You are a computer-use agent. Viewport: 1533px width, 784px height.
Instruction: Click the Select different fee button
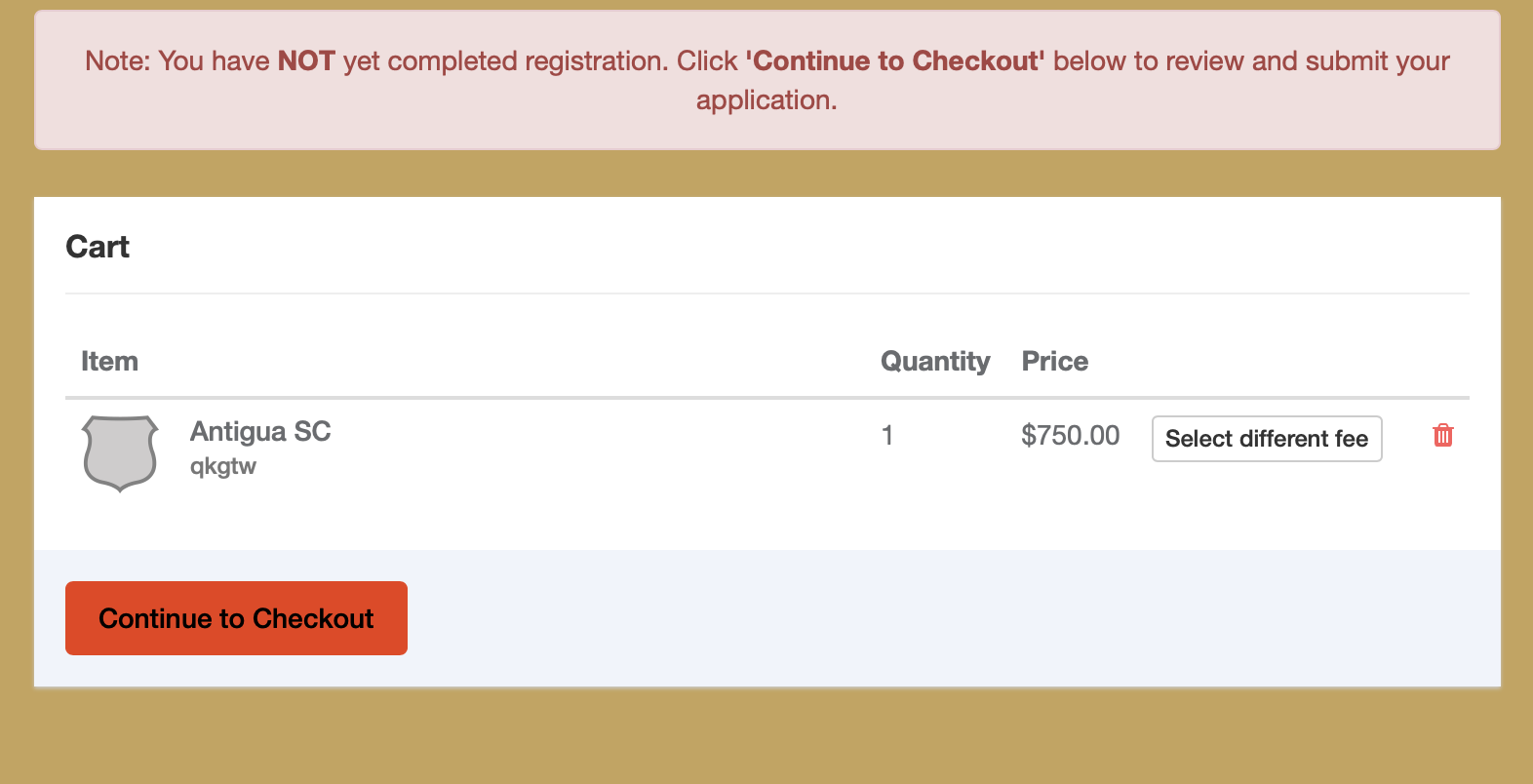tap(1267, 439)
